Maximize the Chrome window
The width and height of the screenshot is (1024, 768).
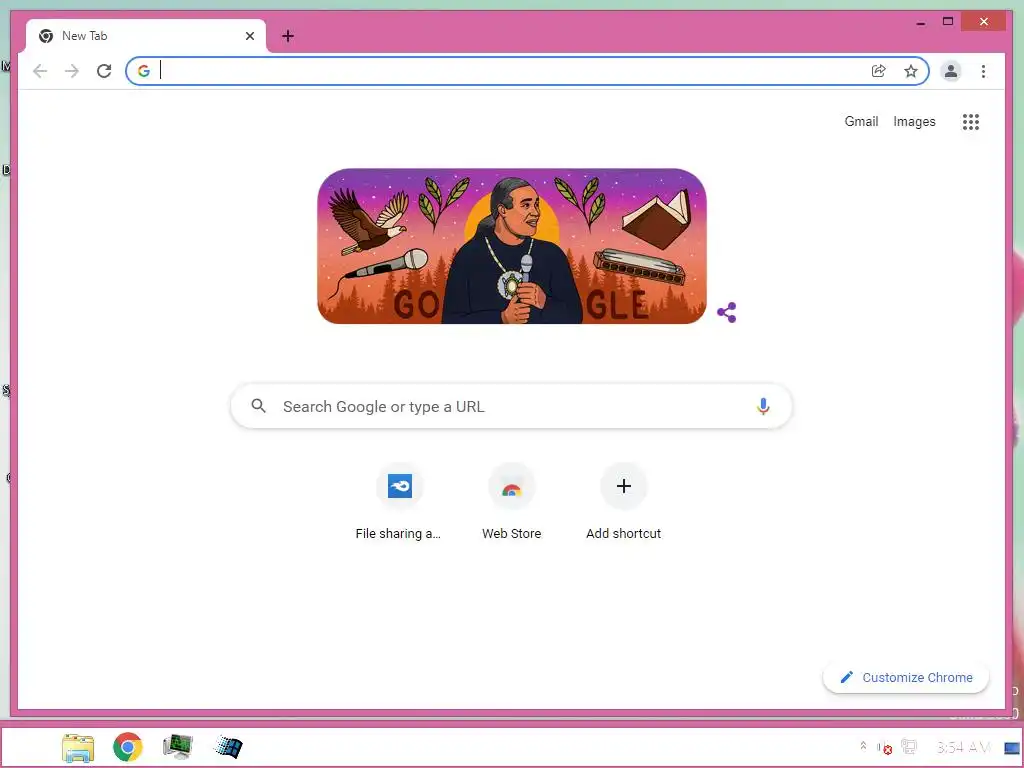point(948,22)
